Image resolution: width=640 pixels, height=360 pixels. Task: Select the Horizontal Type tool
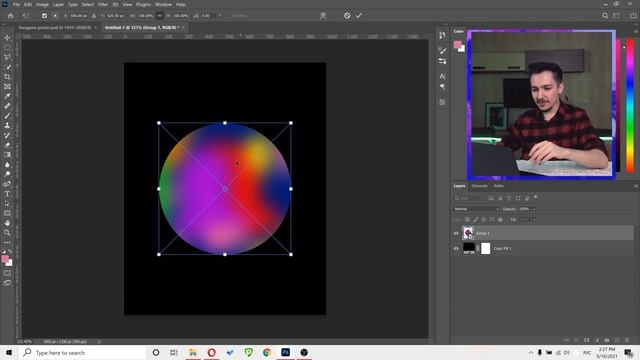click(x=7, y=194)
